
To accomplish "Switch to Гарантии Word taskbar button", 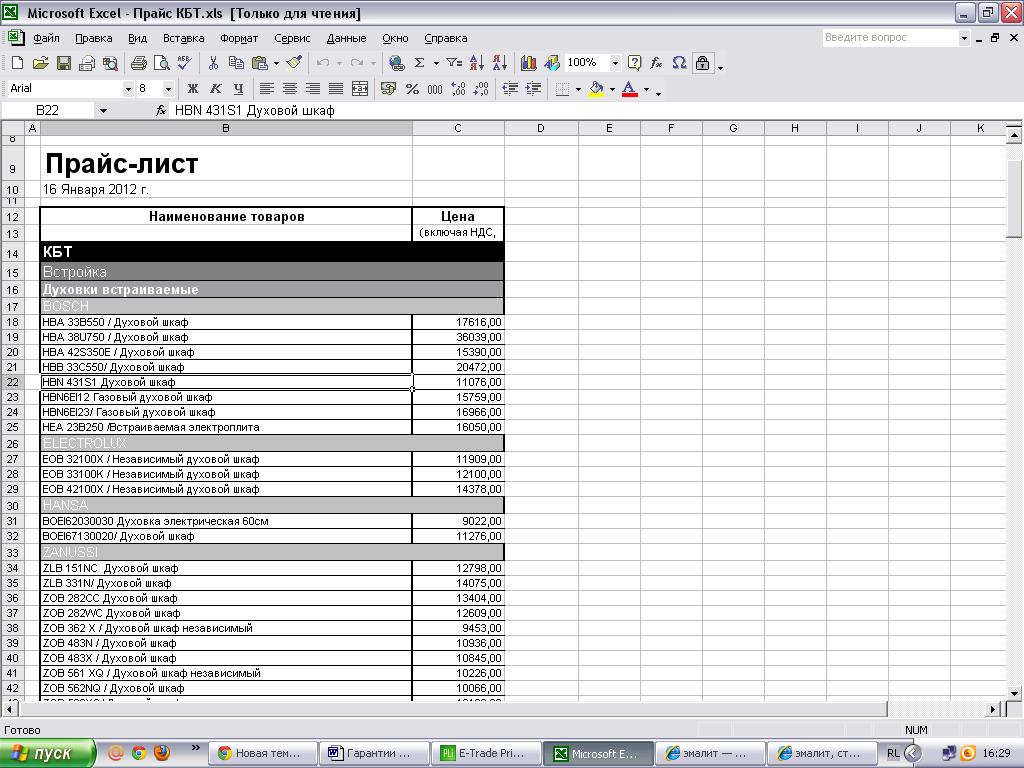I will [375, 753].
